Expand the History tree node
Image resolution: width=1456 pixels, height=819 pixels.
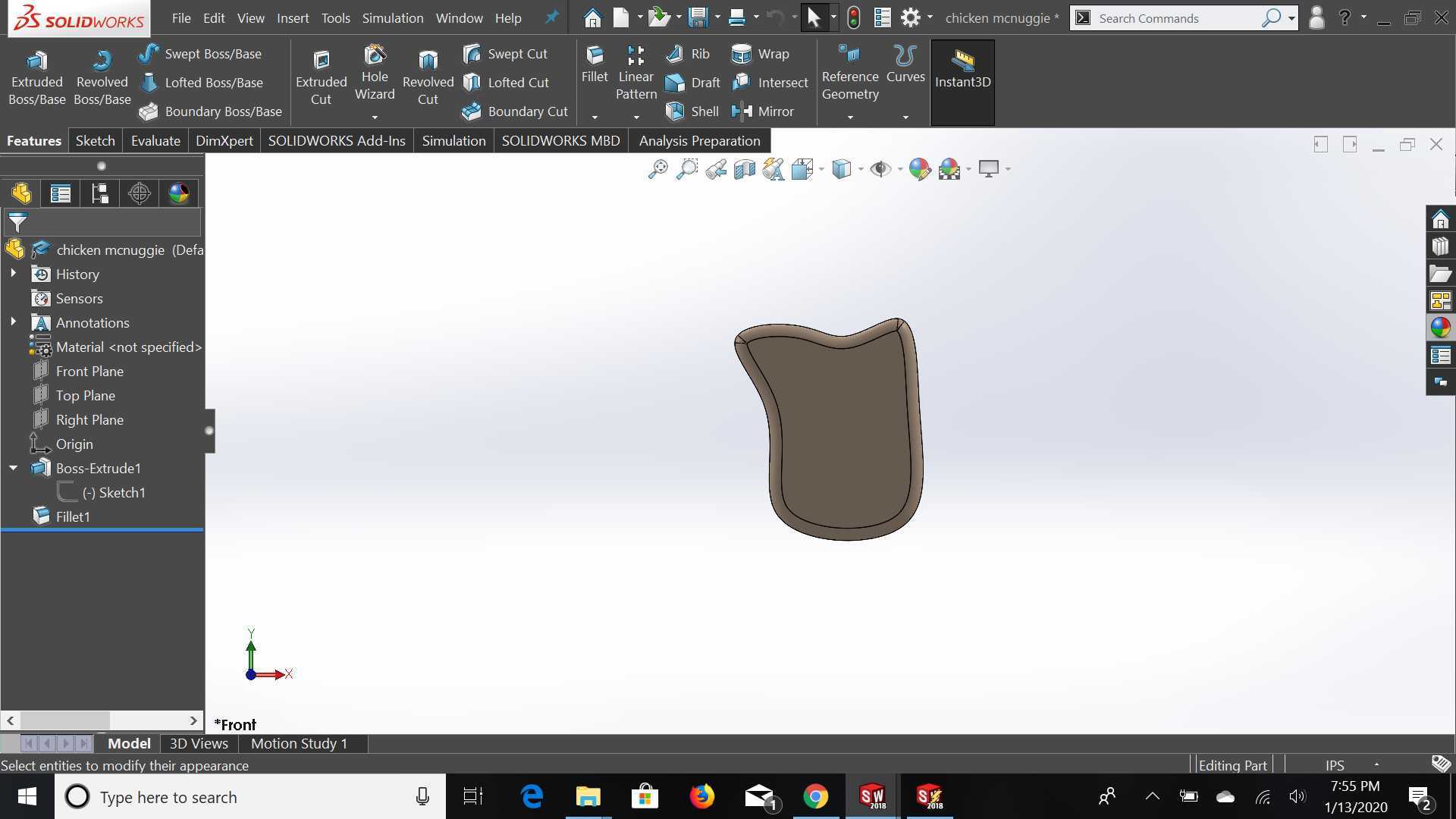click(x=13, y=274)
